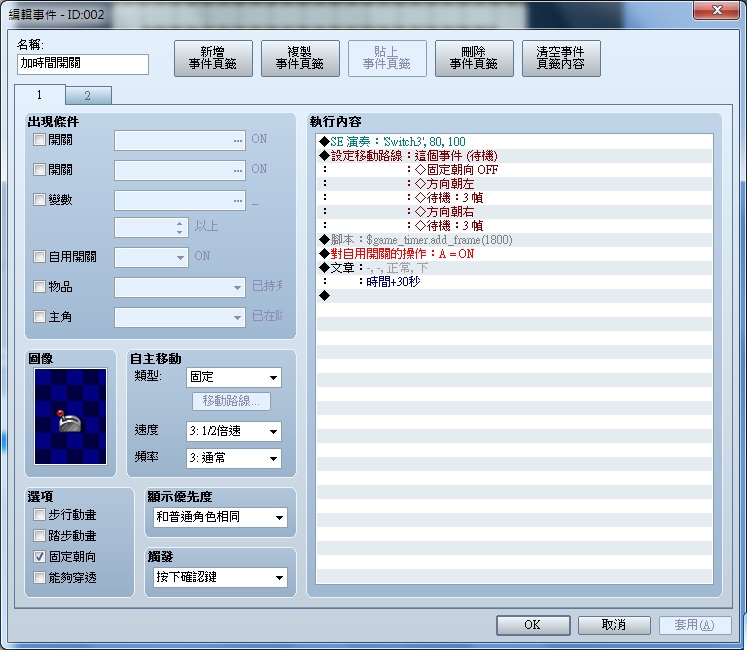The width and height of the screenshot is (747, 650).
Task: Select the 時間+30秒 text line
Action: 515,282
